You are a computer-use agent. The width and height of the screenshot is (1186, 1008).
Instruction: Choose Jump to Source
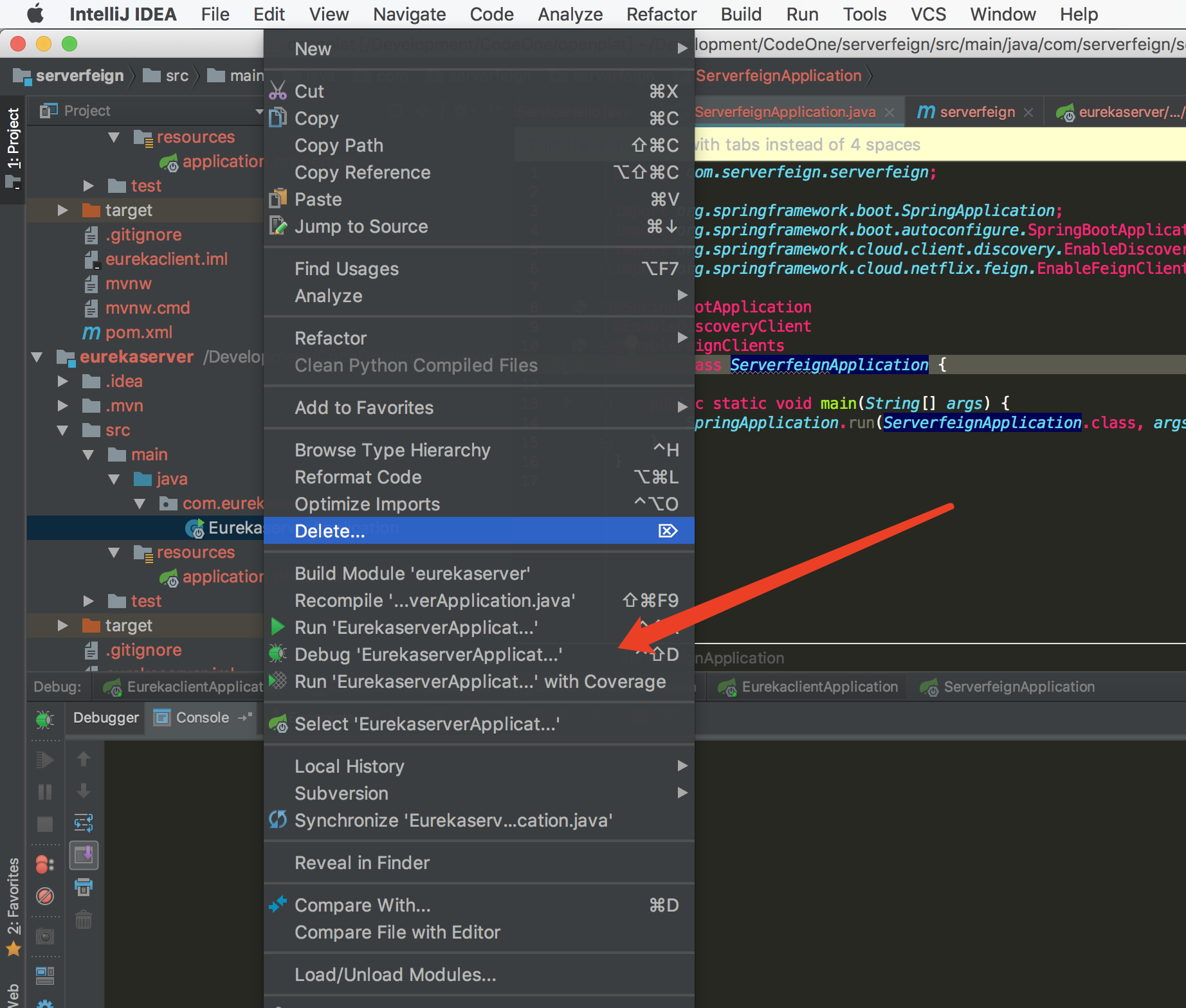479,226
